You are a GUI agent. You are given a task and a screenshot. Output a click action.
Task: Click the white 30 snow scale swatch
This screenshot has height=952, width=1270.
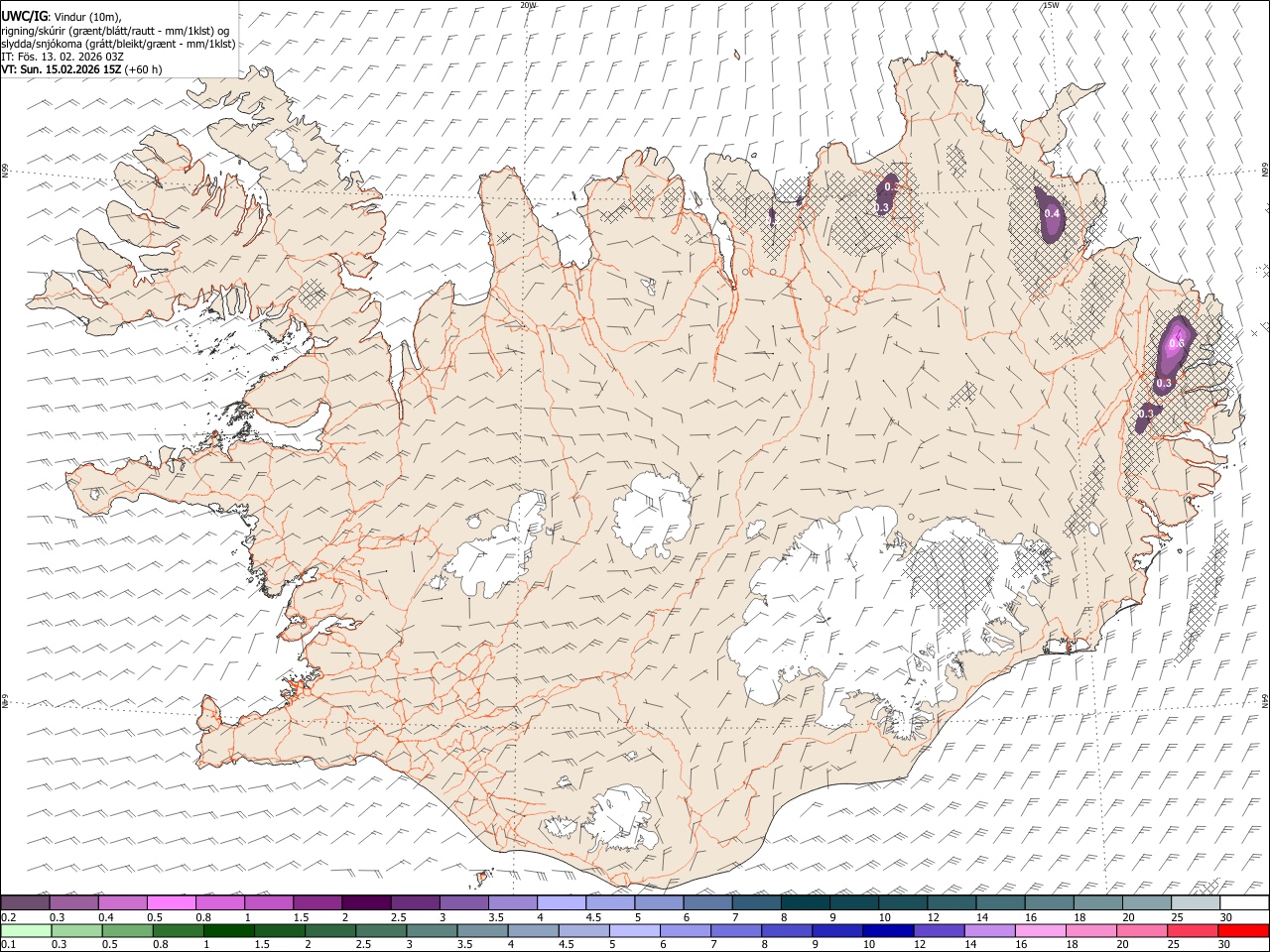point(1243,902)
